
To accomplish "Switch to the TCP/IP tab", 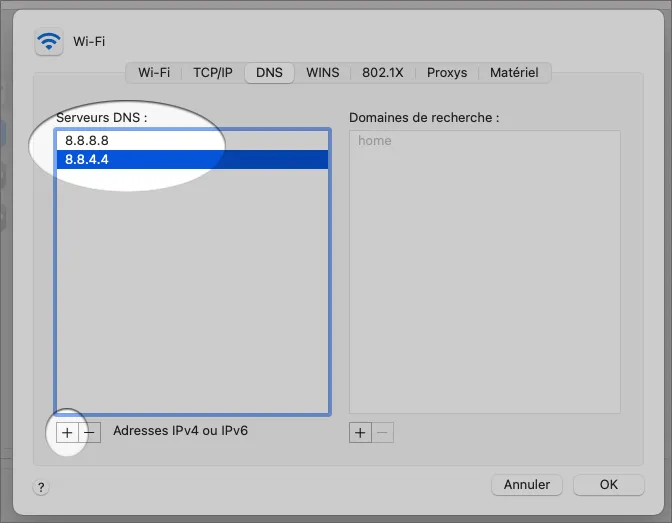I will coord(213,73).
